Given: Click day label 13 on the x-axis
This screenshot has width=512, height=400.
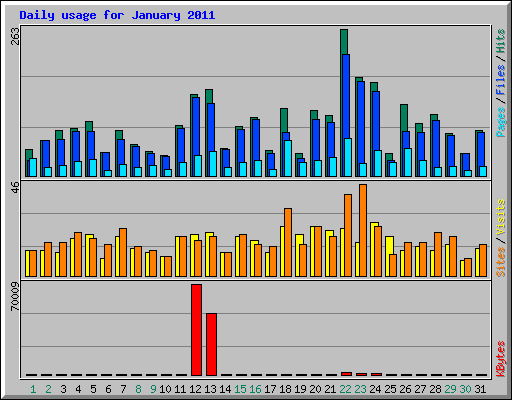Looking at the screenshot, I should [x=210, y=389].
